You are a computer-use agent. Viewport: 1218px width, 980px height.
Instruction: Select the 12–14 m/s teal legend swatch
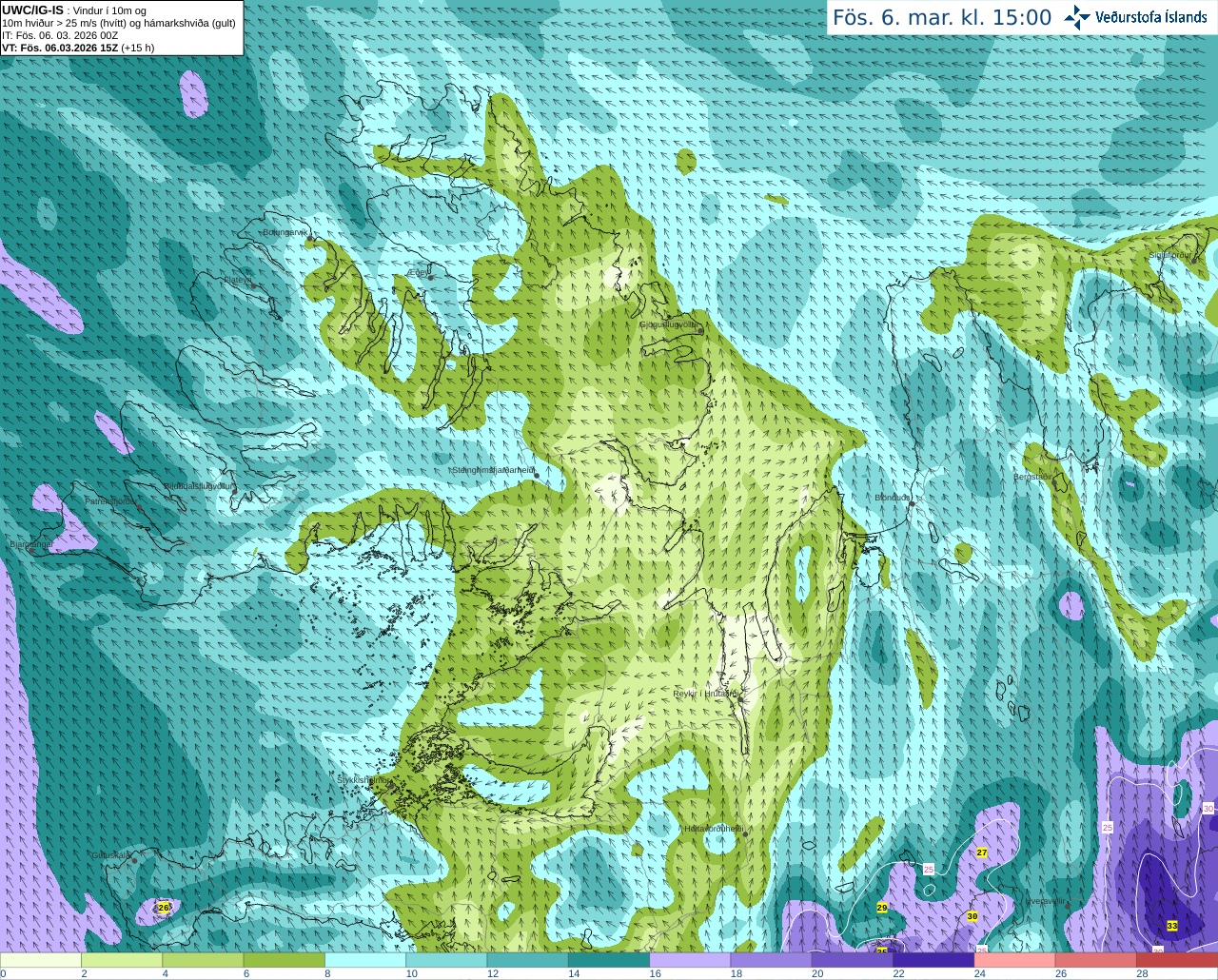[x=529, y=960]
